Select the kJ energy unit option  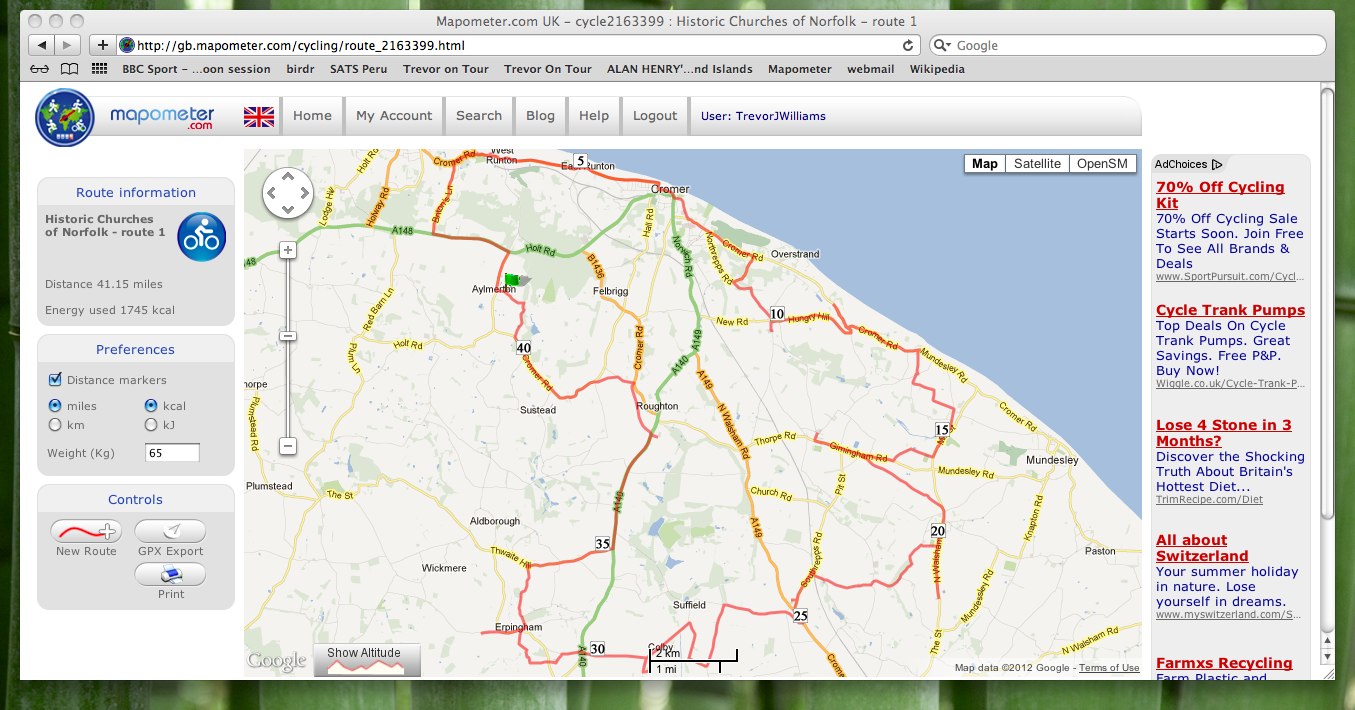151,425
